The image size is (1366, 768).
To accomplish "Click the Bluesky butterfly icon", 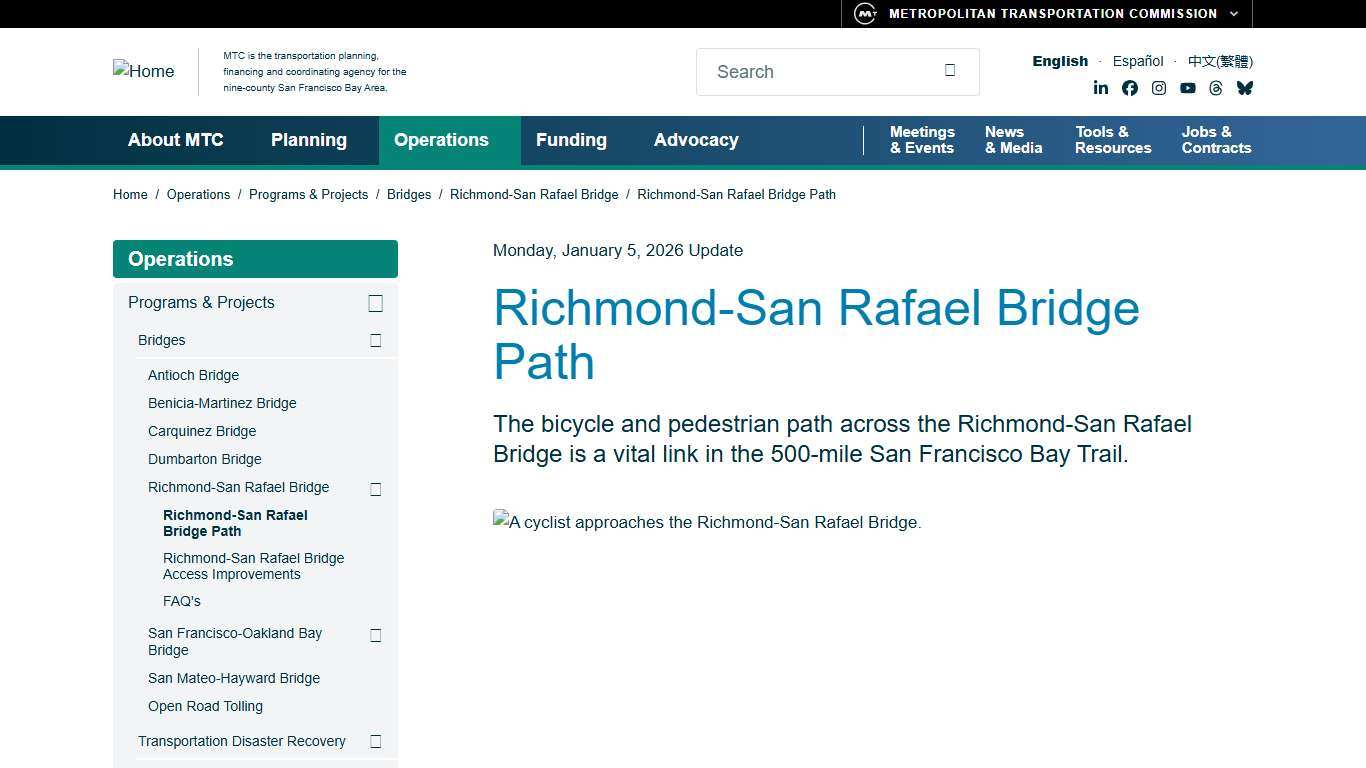I will click(x=1244, y=88).
